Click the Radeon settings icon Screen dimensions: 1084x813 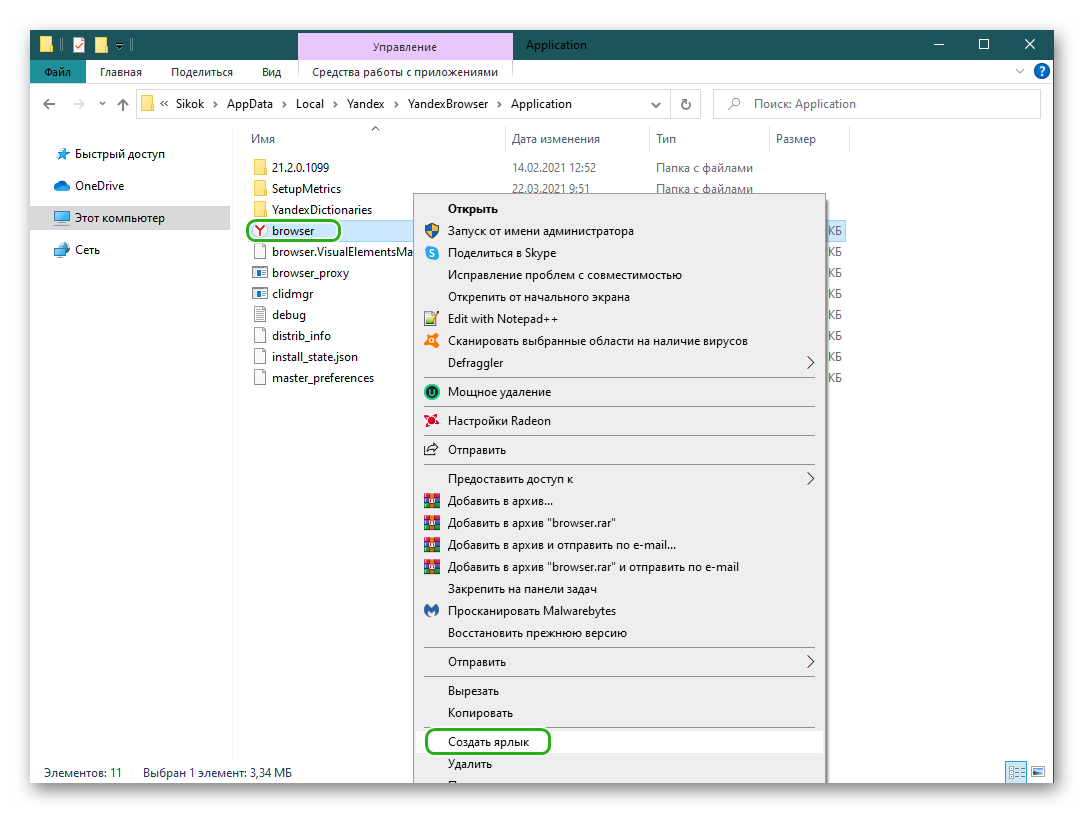[432, 421]
